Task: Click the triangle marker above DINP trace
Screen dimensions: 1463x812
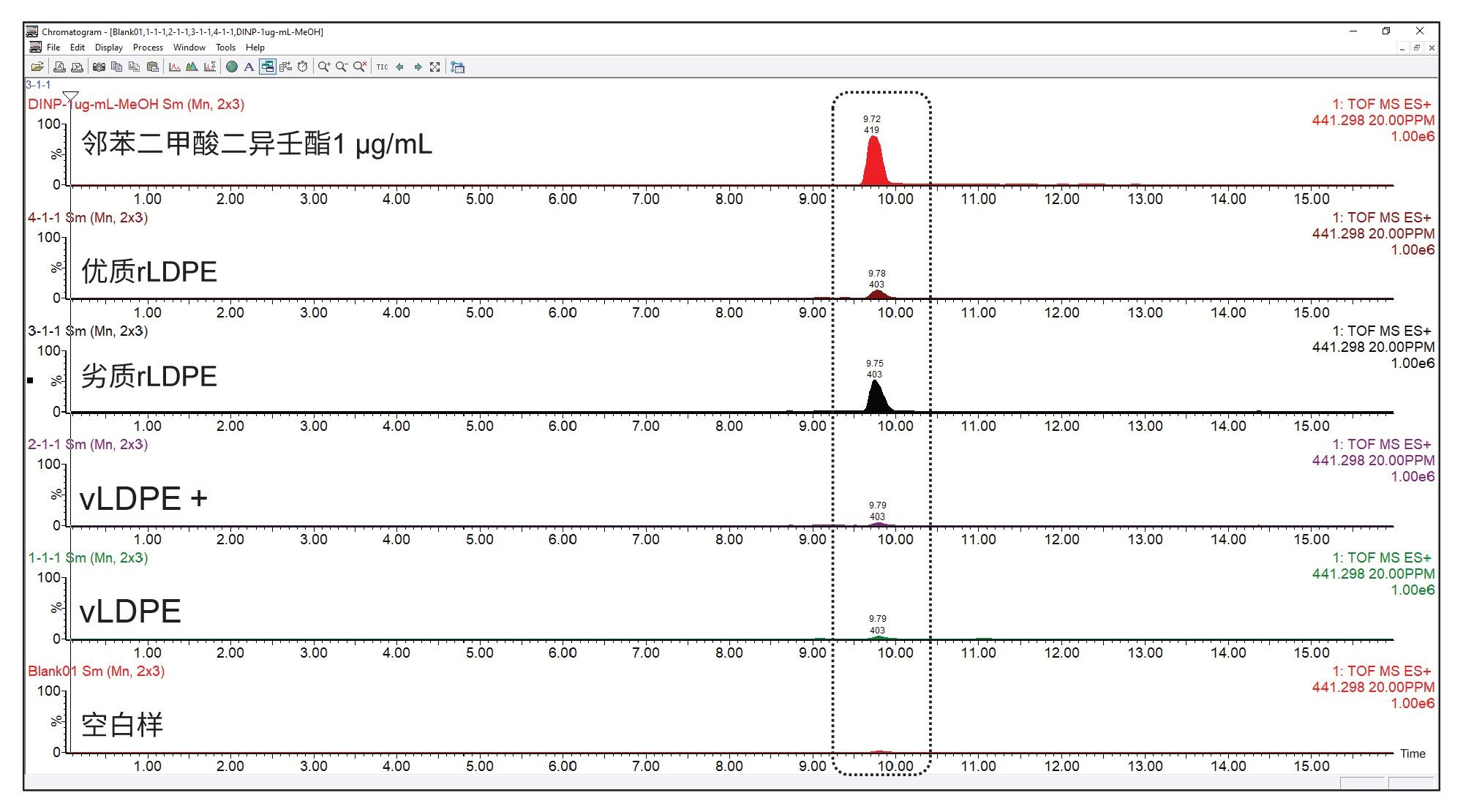Action: click(x=70, y=97)
